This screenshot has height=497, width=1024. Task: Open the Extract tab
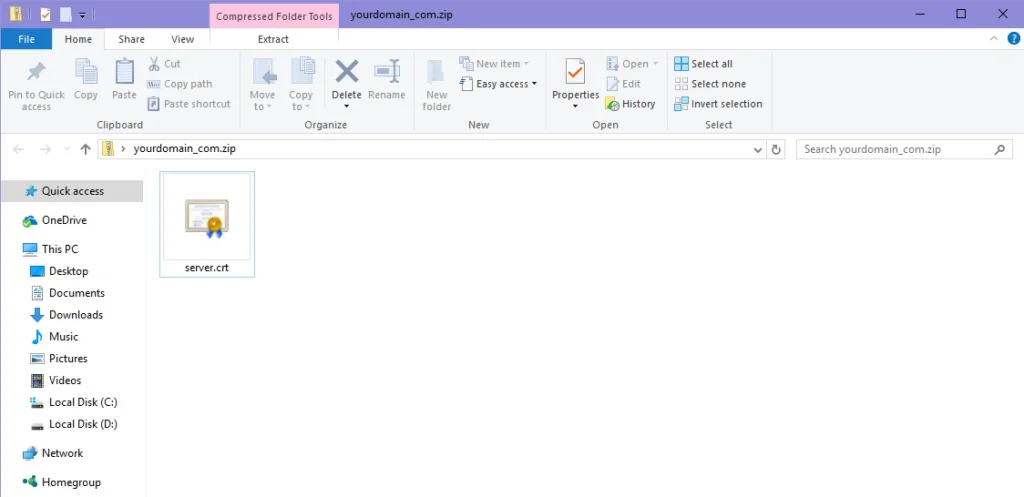pos(273,39)
